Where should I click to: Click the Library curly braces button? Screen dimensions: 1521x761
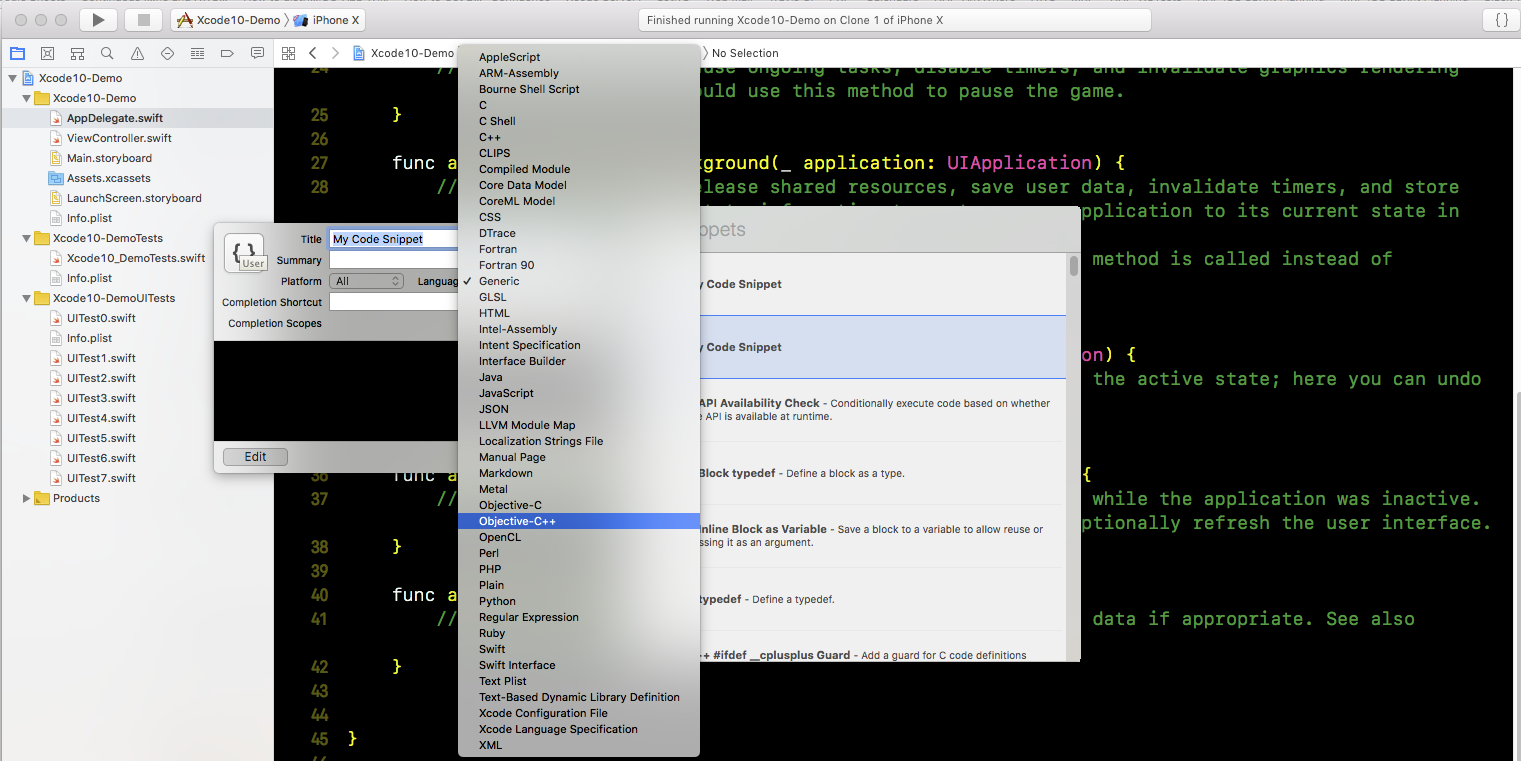pyautogui.click(x=1501, y=20)
